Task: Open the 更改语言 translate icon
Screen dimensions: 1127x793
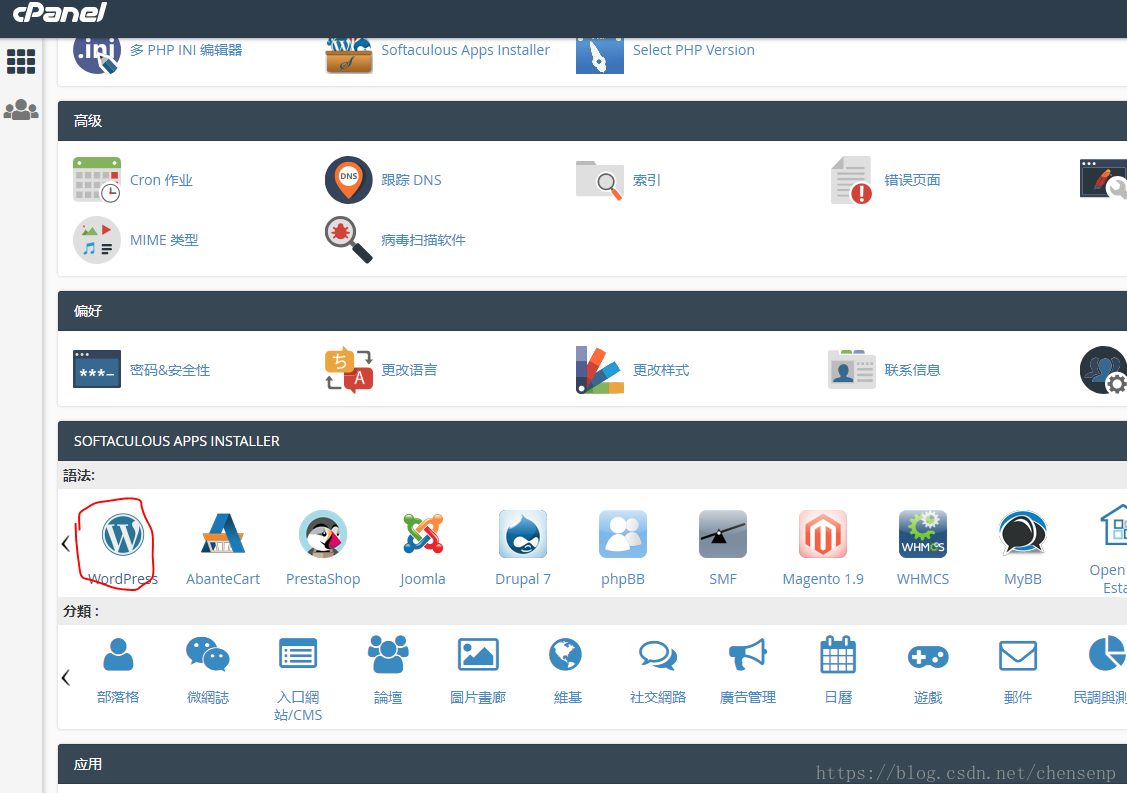Action: (349, 370)
